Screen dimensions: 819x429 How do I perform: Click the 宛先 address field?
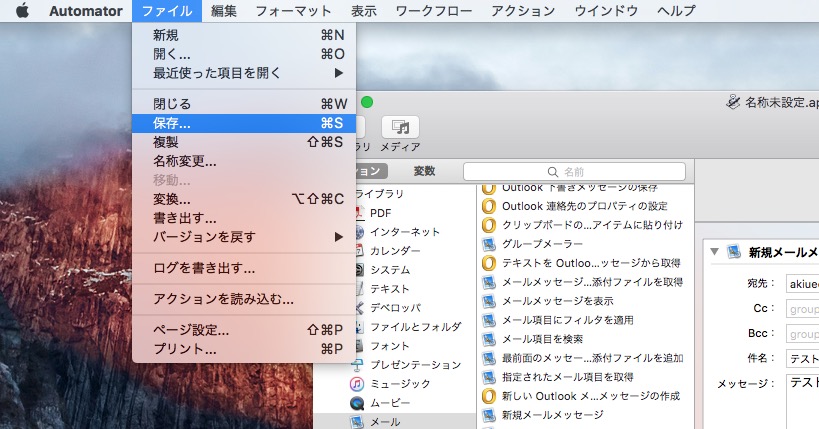[x=802, y=284]
